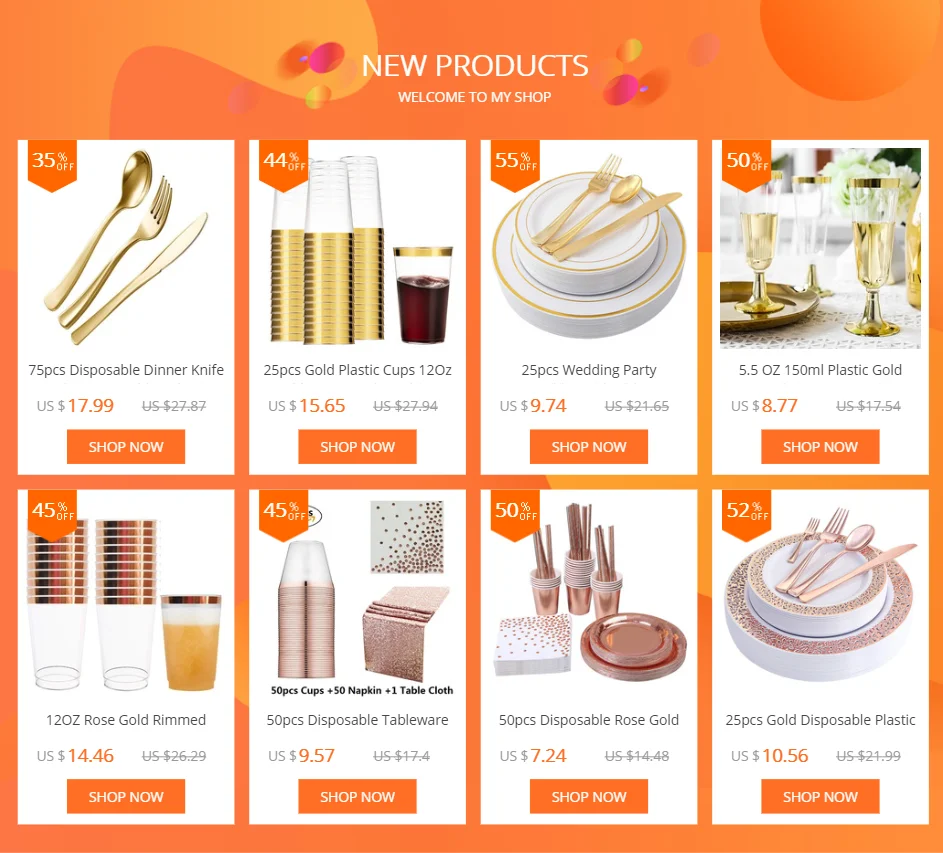Image resolution: width=943 pixels, height=853 pixels.
Task: Open the 12OZ Rose Gold Rimmed title link
Action: (126, 720)
